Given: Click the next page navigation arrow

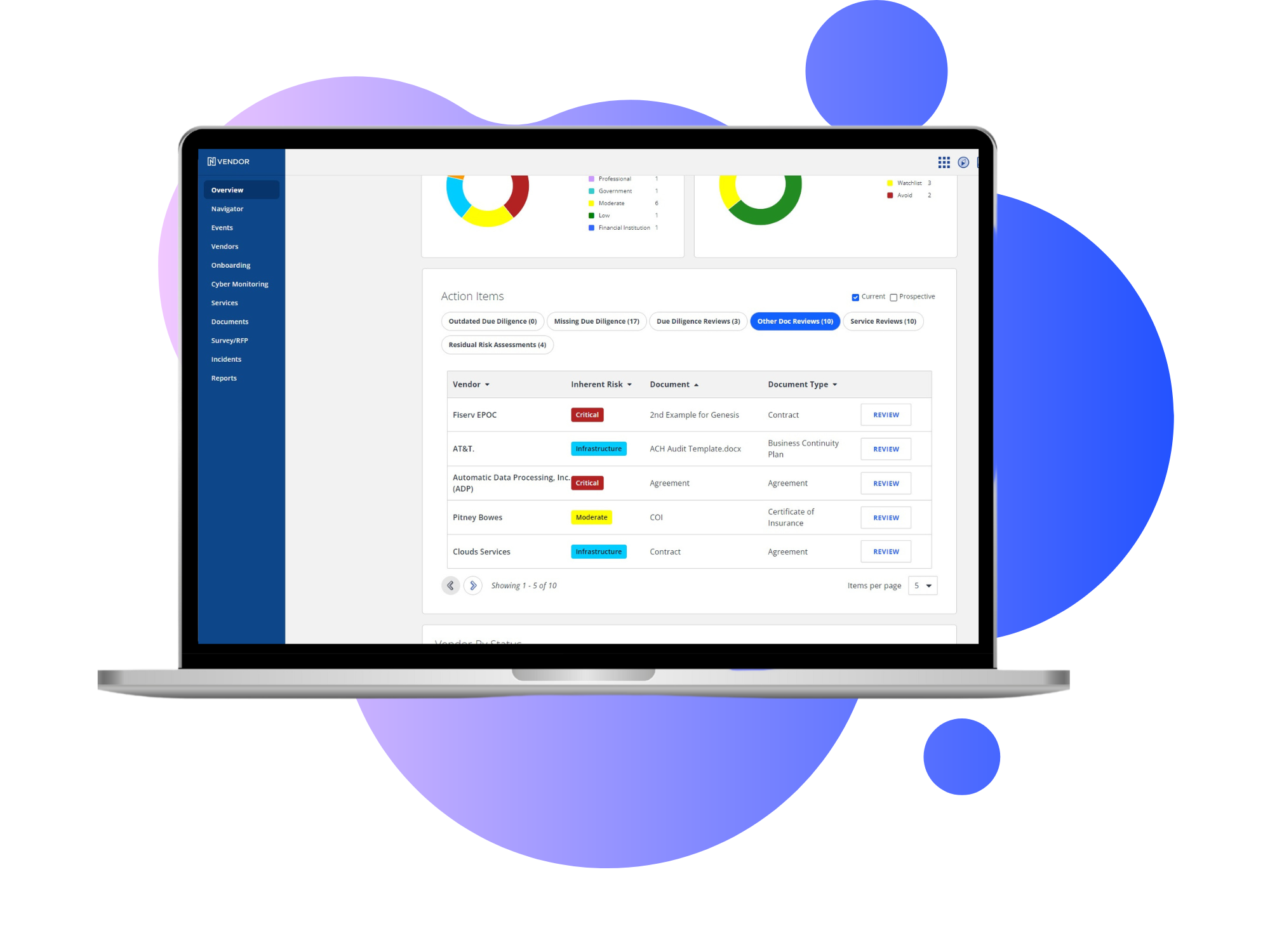Looking at the screenshot, I should coord(473,584).
